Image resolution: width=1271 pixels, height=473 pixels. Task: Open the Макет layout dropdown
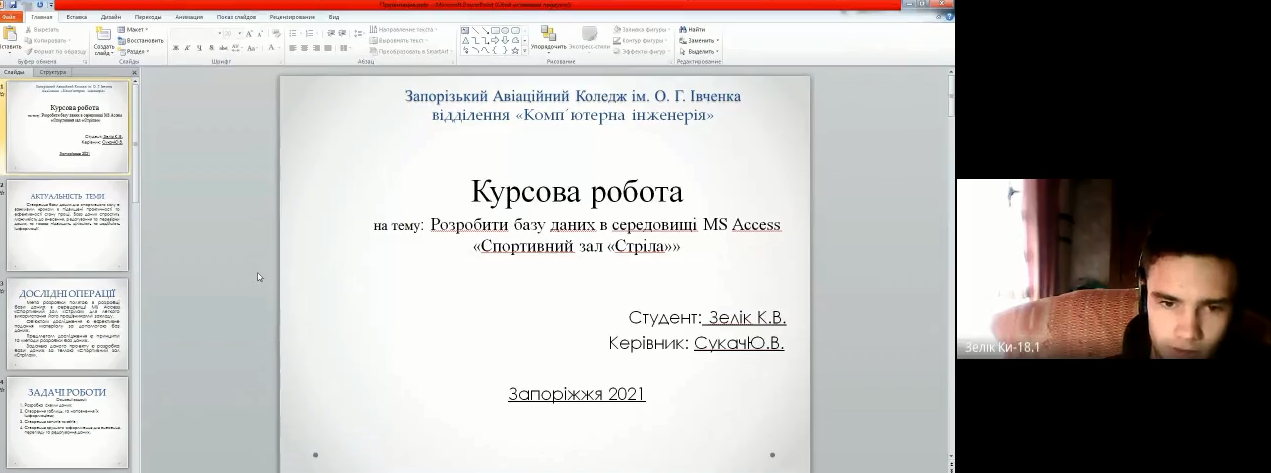pyautogui.click(x=134, y=29)
